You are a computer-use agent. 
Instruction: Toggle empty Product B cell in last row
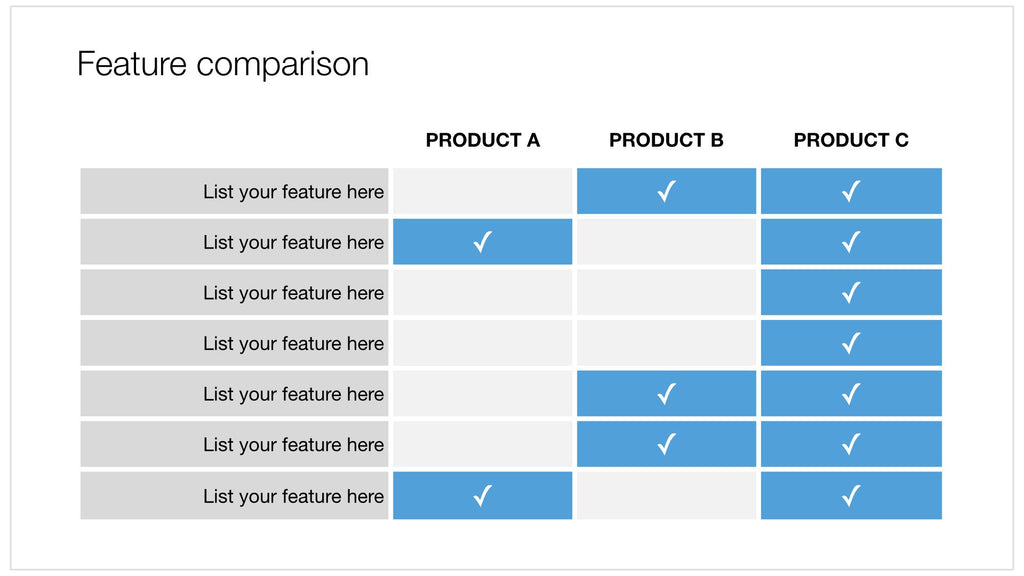(666, 496)
